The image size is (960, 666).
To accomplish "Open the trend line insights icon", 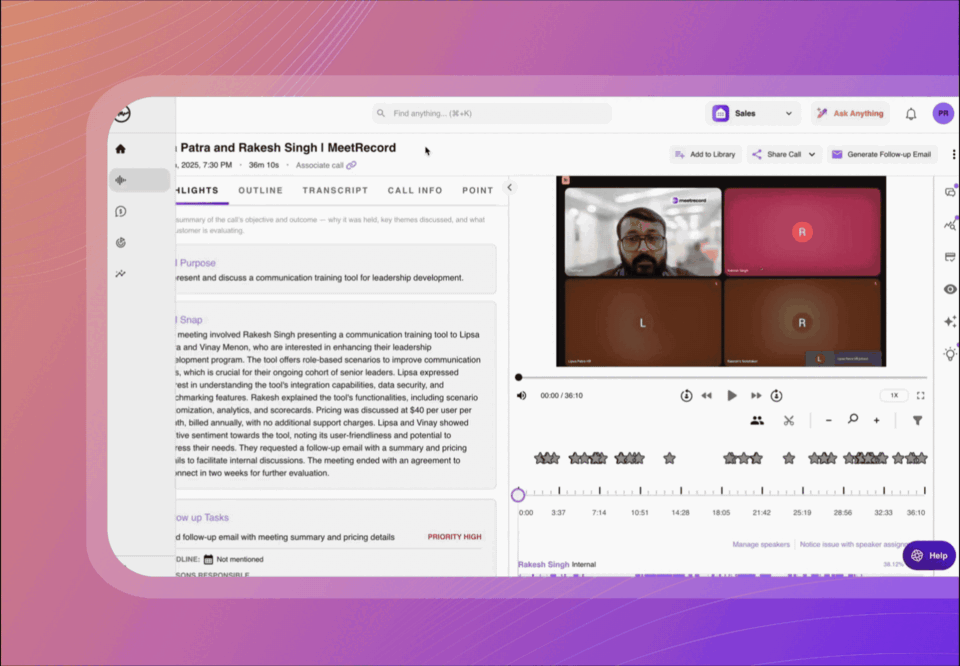I will click(x=121, y=274).
